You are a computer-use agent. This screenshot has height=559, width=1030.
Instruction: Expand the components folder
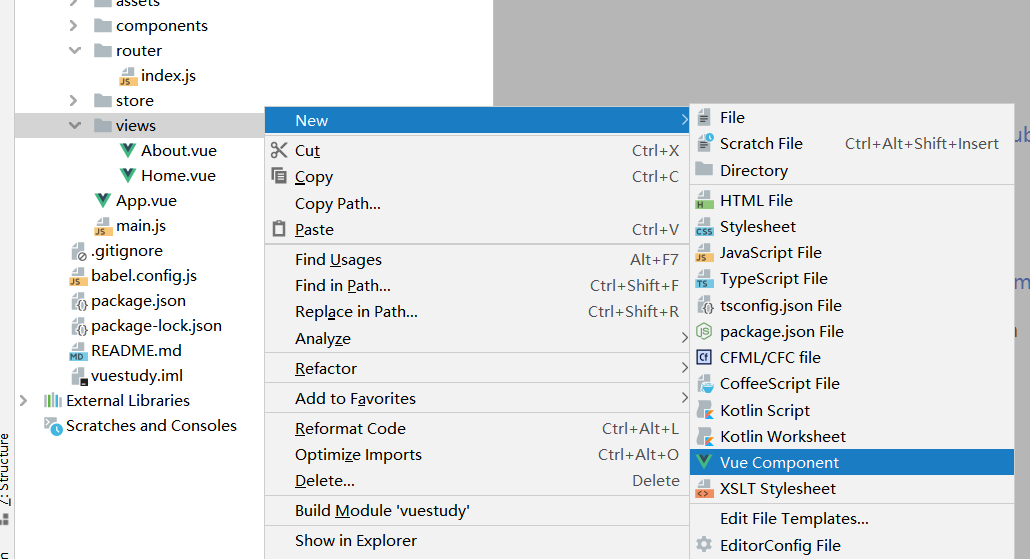(x=74, y=26)
